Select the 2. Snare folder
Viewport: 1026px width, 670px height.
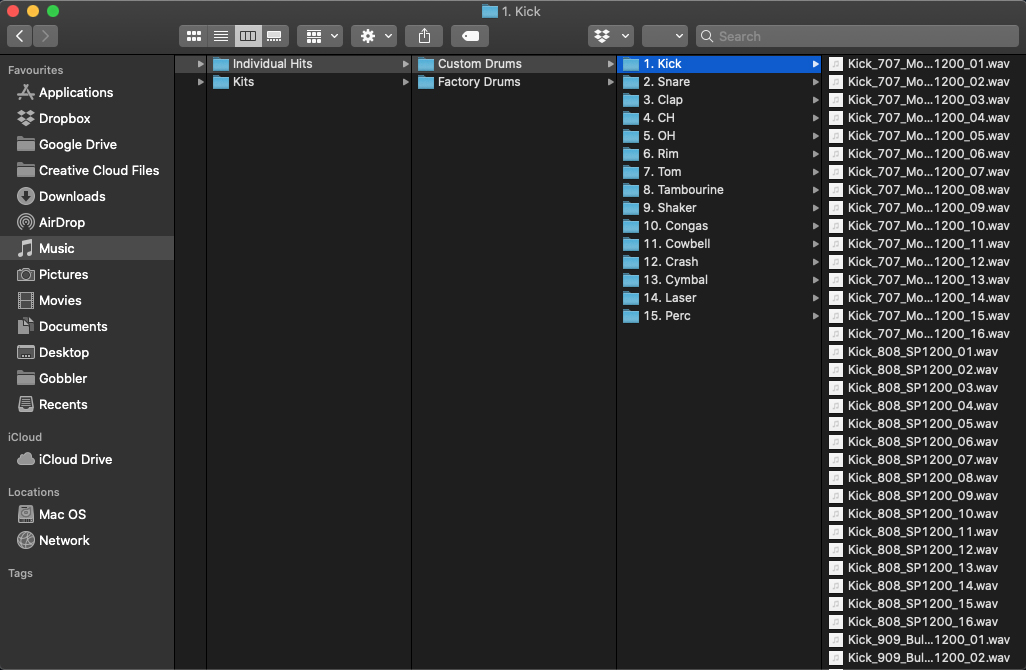[718, 82]
